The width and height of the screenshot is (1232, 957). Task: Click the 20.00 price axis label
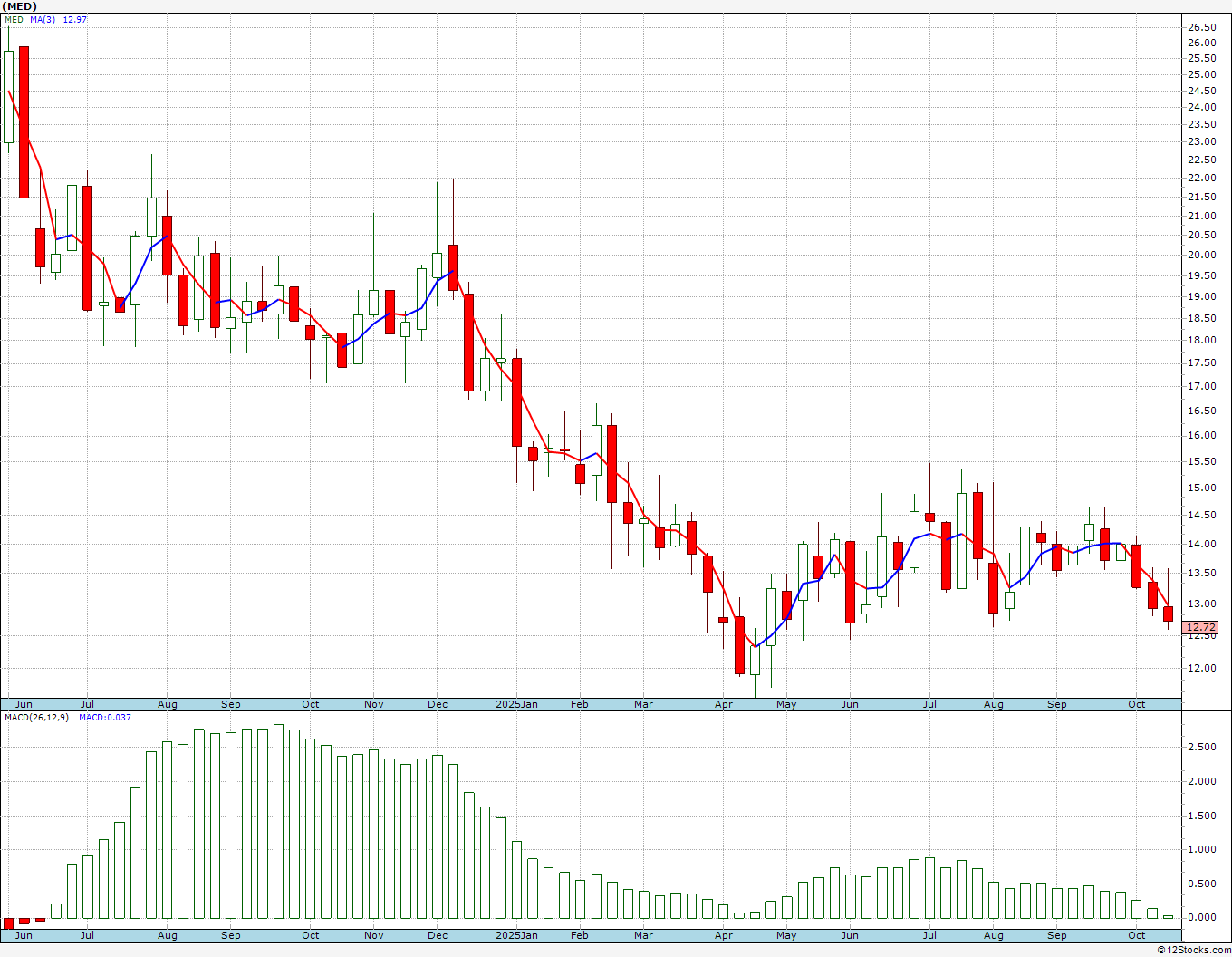coord(1202,255)
